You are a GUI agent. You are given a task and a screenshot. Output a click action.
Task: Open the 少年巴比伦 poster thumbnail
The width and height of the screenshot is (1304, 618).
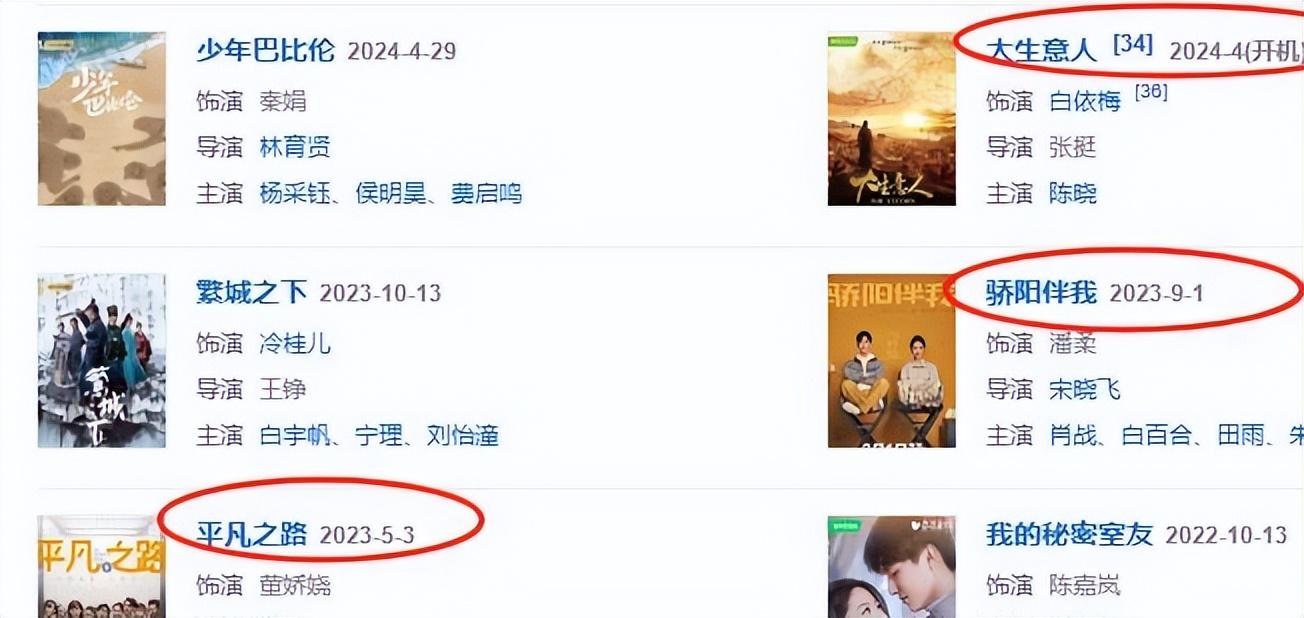101,119
